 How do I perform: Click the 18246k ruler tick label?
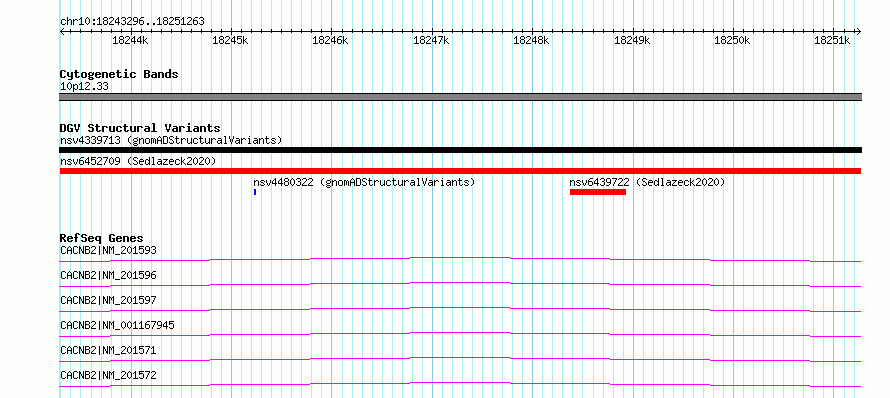(x=330, y=40)
